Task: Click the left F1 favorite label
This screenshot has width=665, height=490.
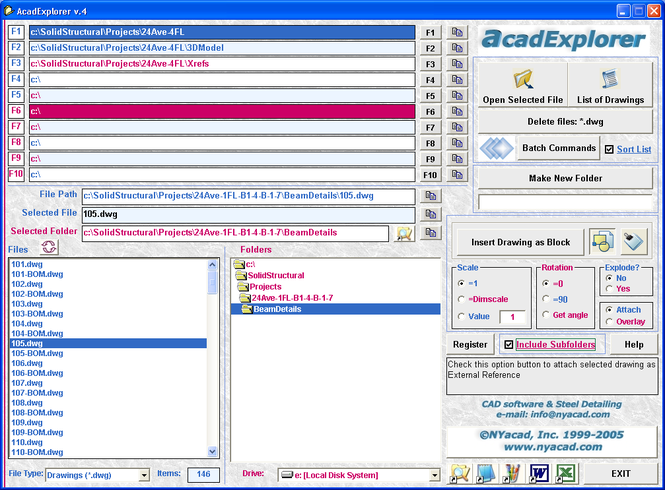Action: coord(16,32)
